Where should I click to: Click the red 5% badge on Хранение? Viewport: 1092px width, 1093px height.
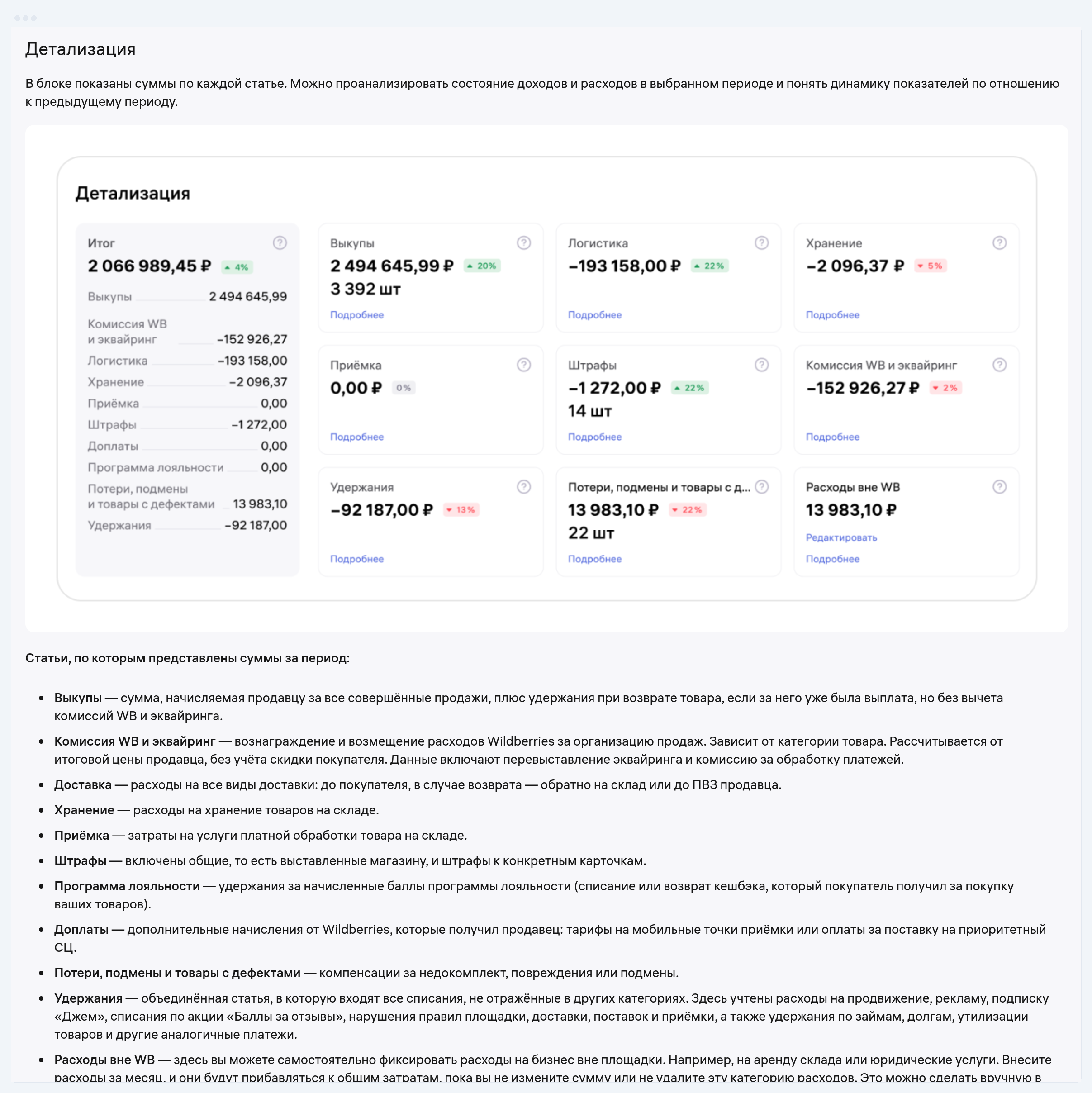(930, 266)
